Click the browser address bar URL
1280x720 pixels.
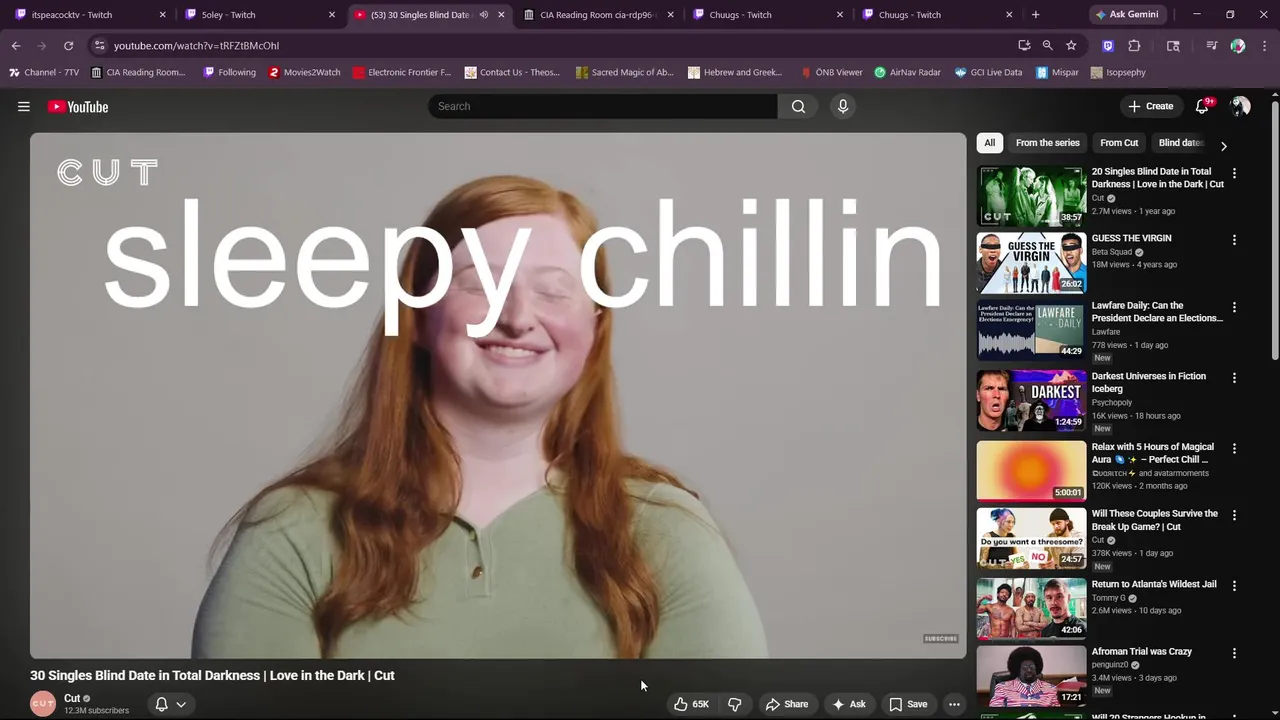point(196,45)
